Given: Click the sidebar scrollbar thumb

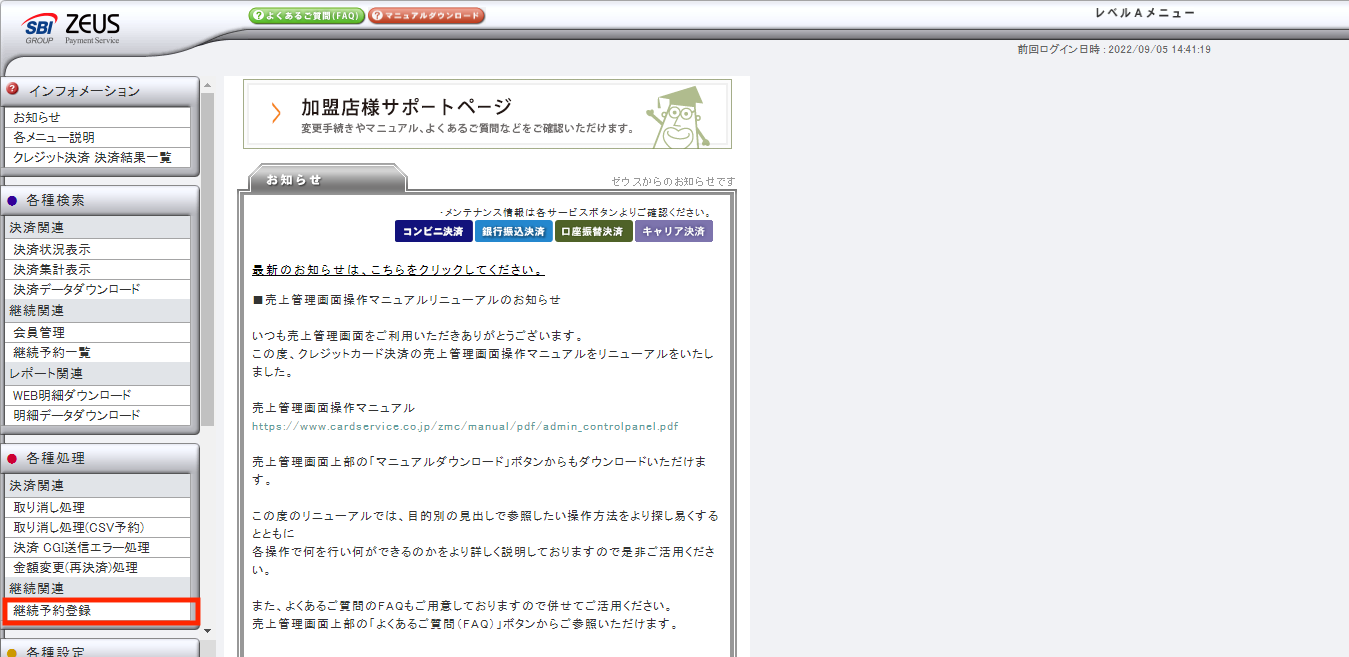Looking at the screenshot, I should (208, 260).
